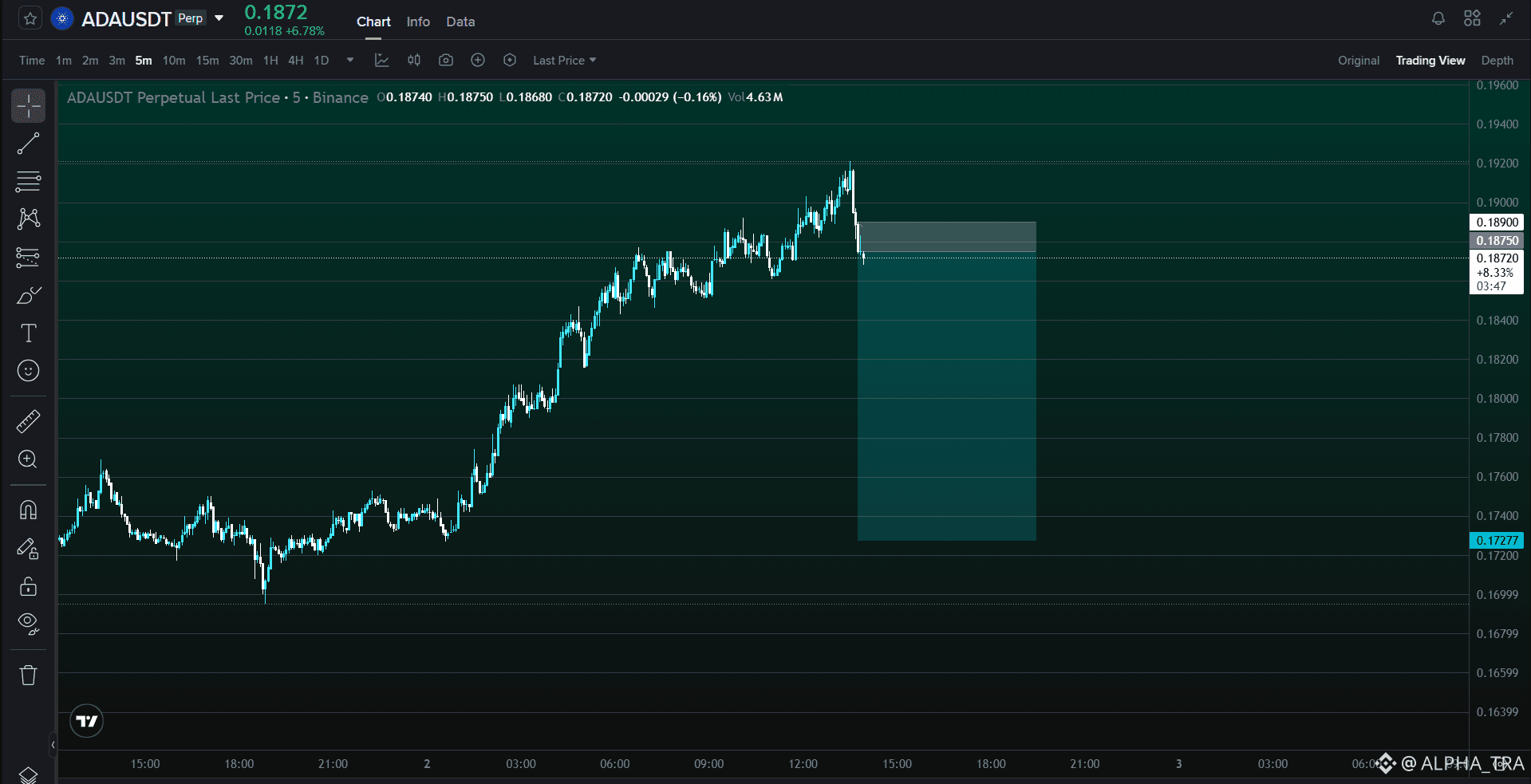The image size is (1531, 784).
Task: Click the short position teal profit zone
Action: click(x=947, y=396)
